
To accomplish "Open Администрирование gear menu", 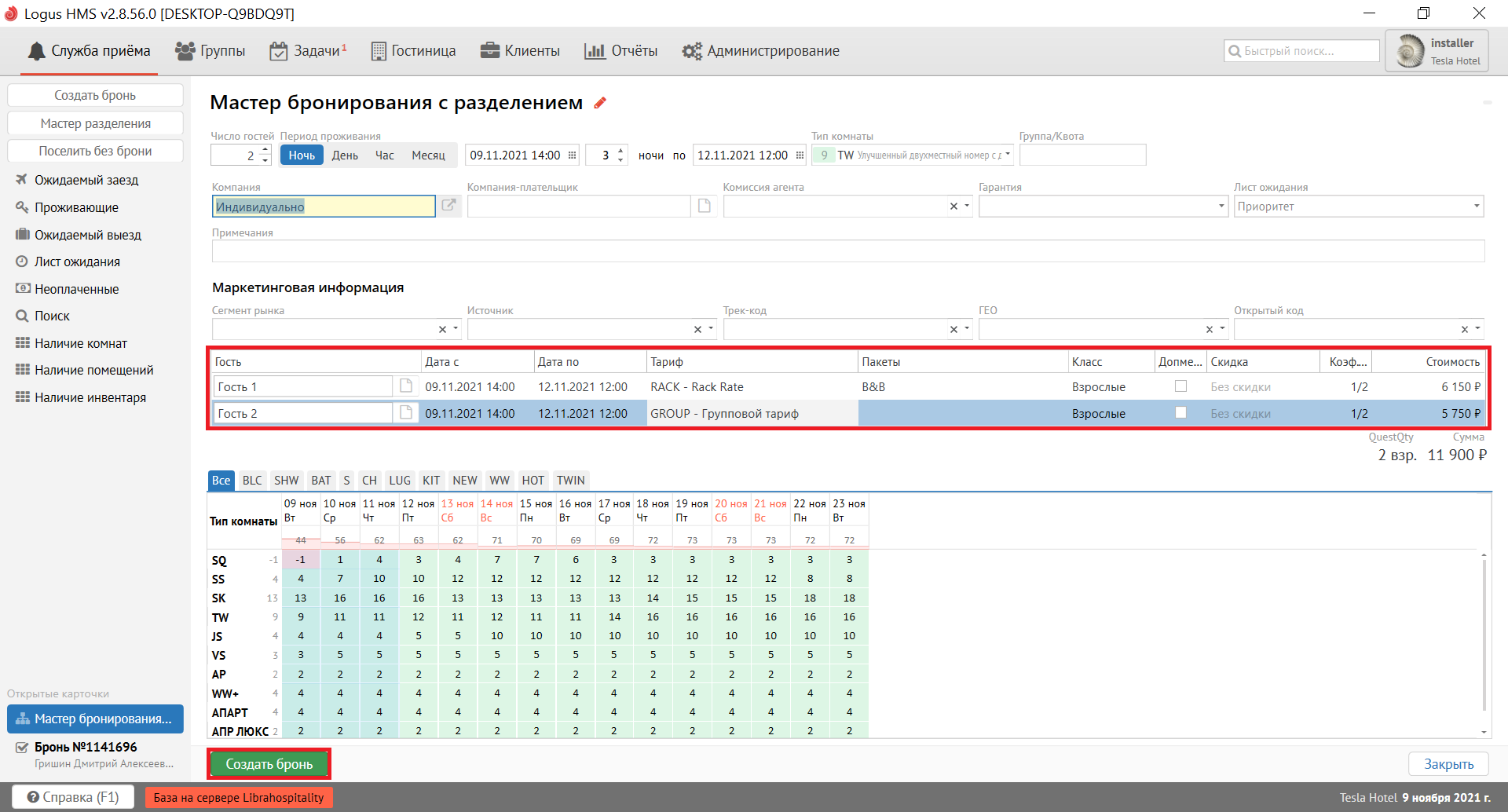I will (760, 51).
